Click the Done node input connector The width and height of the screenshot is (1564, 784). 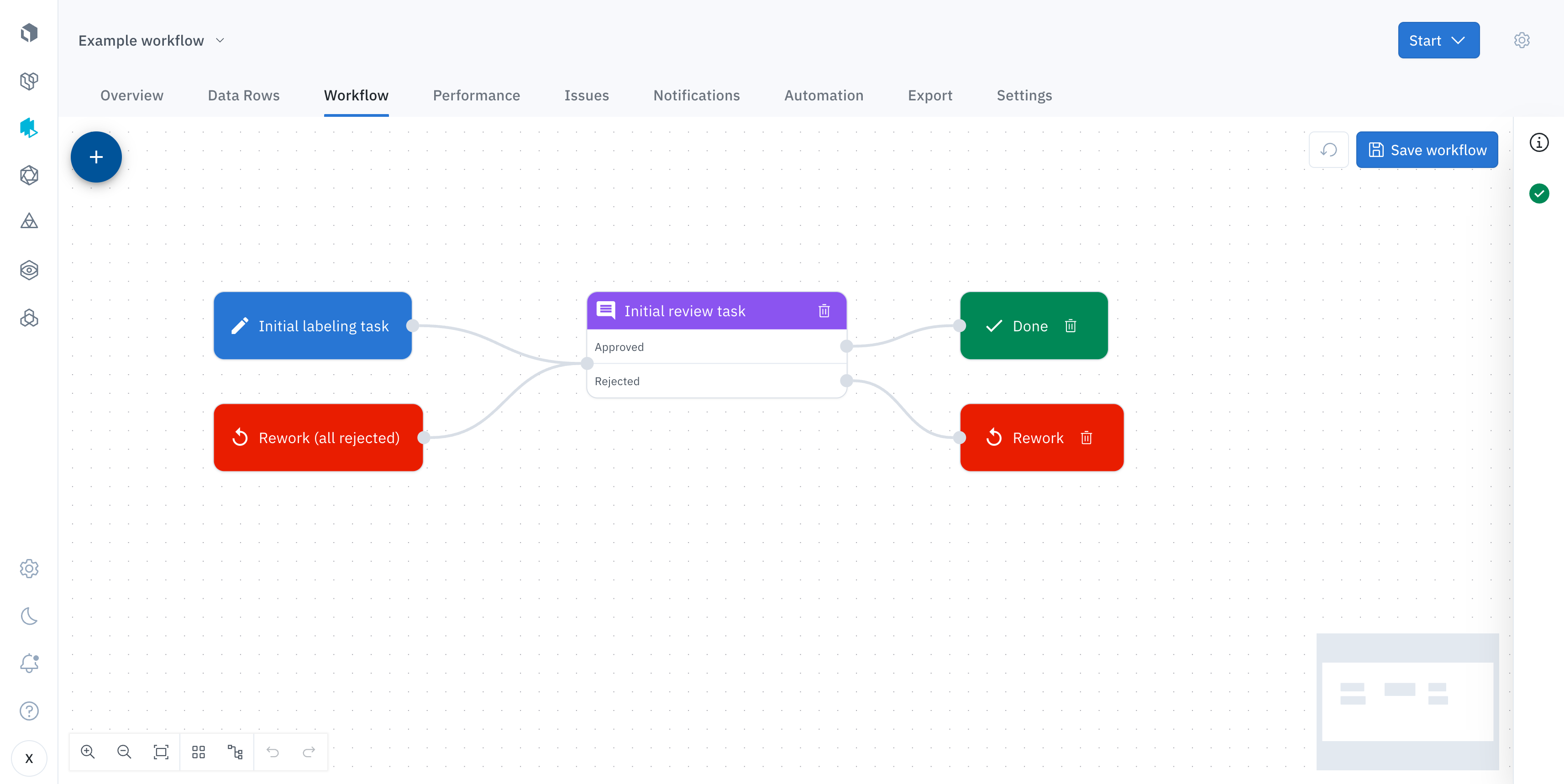tap(960, 326)
